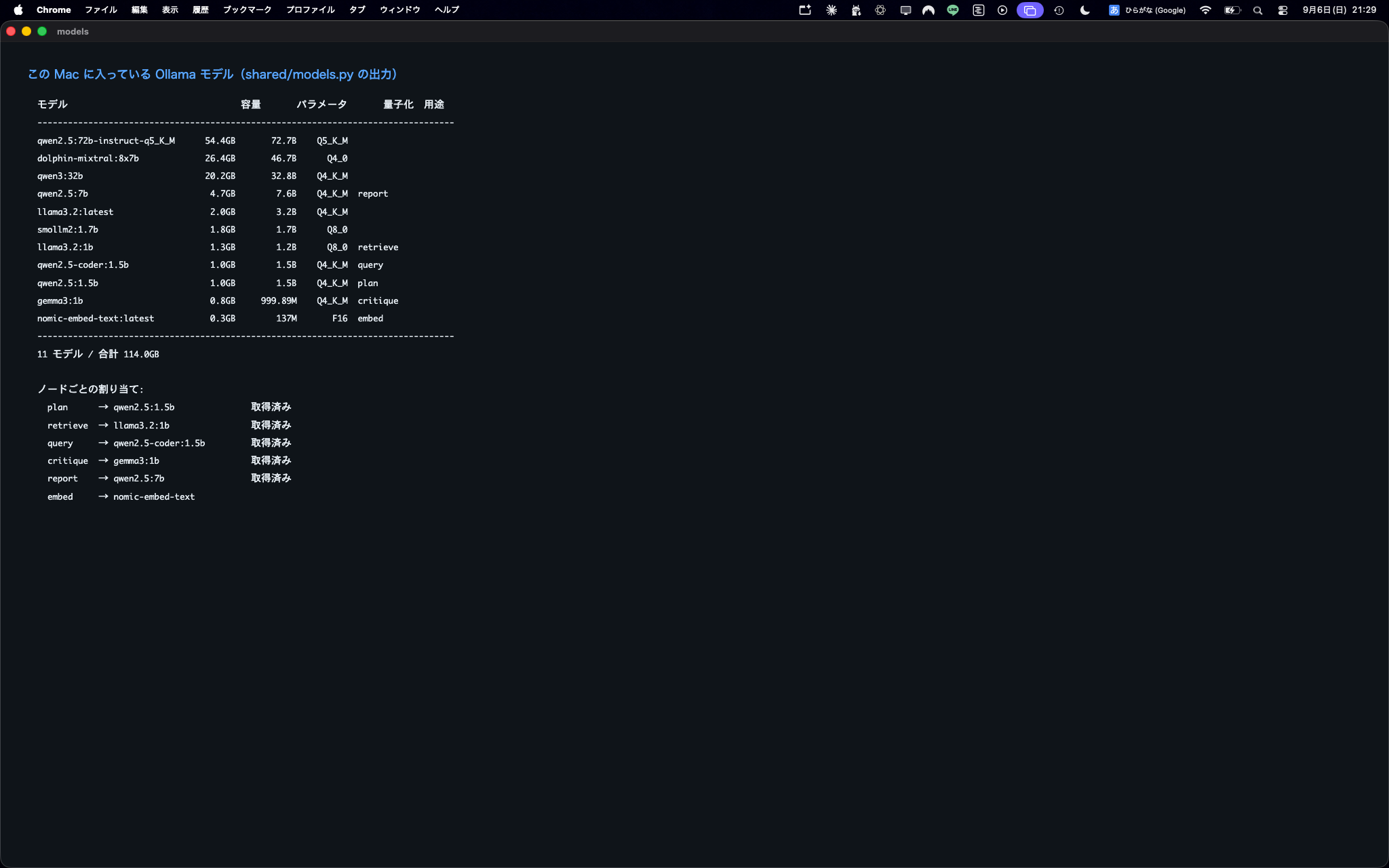Open the Claude starburst menu bar icon
Image resolution: width=1389 pixels, height=868 pixels.
tap(832, 10)
